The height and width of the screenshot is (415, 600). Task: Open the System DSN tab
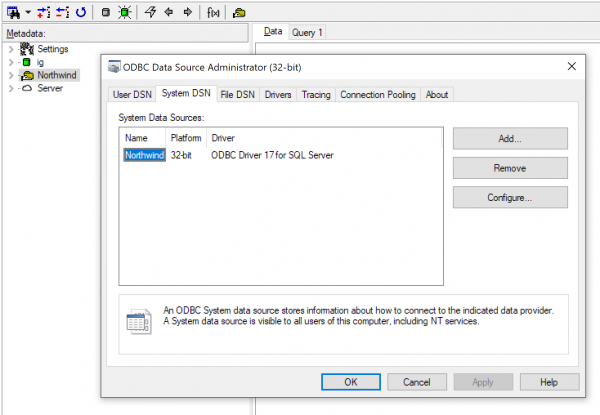[x=186, y=93]
